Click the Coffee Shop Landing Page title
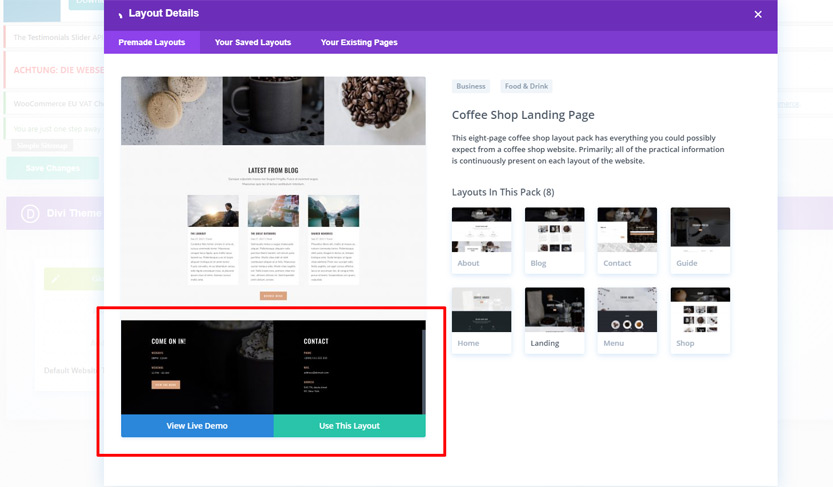The height and width of the screenshot is (487, 833). 523,115
